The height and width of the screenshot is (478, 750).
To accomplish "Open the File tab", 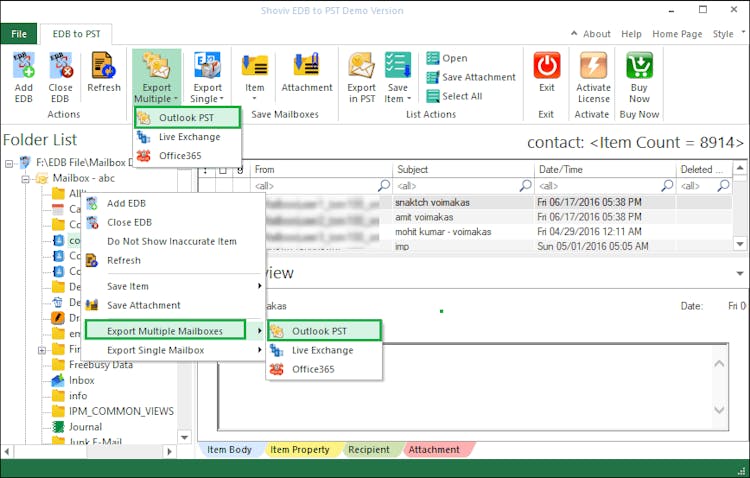I will pos(19,34).
